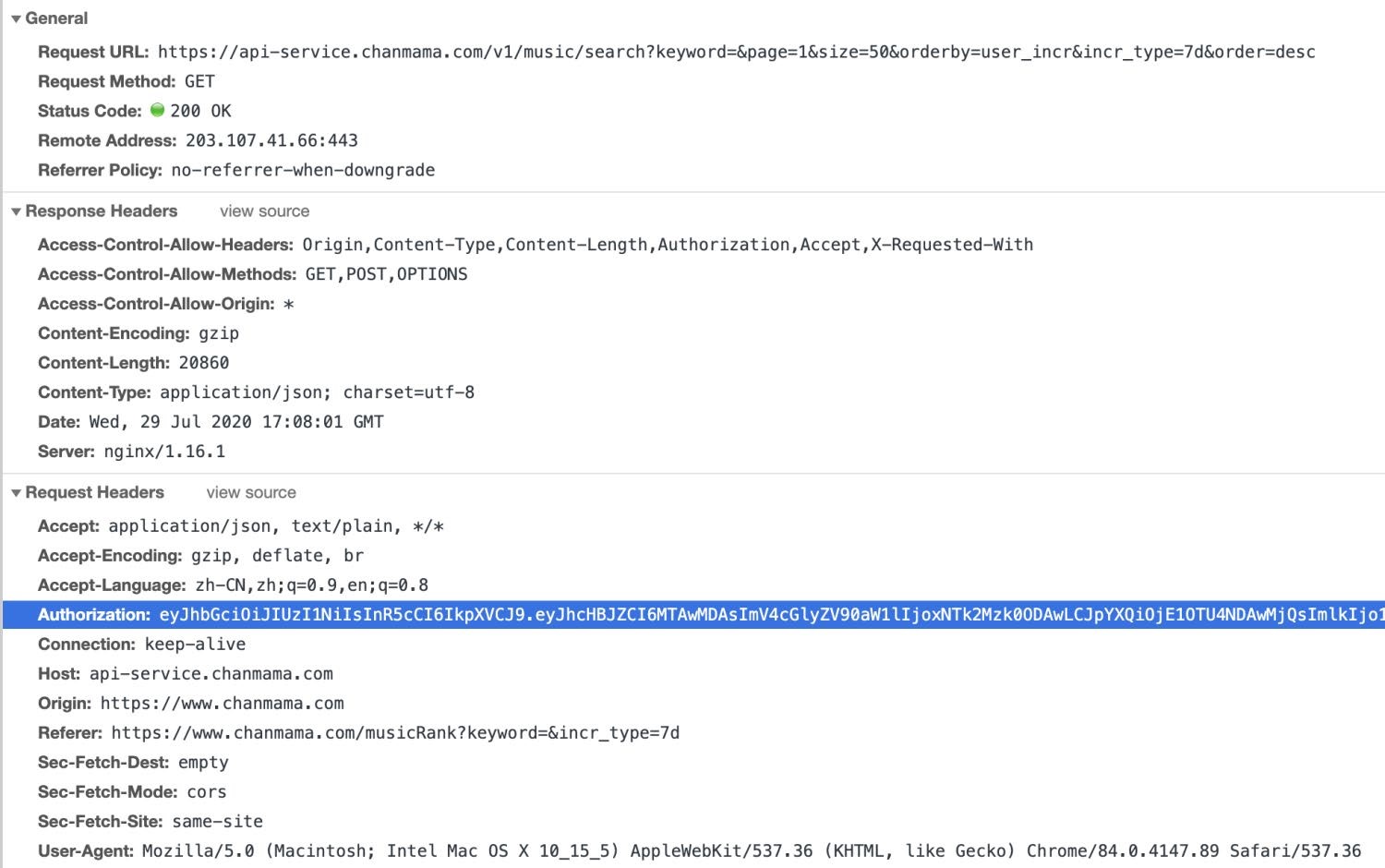Click the Referrer Policy value
This screenshot has height=868, width=1385.
pyautogui.click(x=303, y=170)
